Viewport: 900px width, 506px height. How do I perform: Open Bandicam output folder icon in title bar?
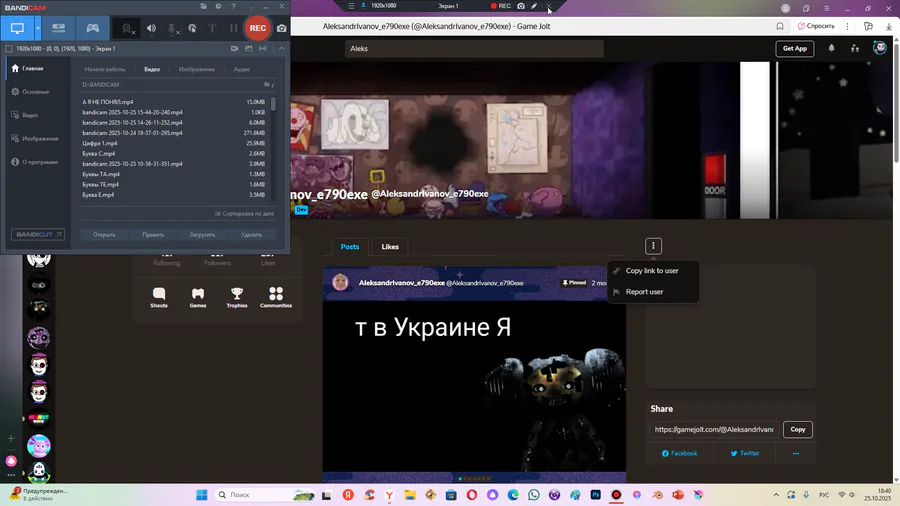tap(204, 6)
